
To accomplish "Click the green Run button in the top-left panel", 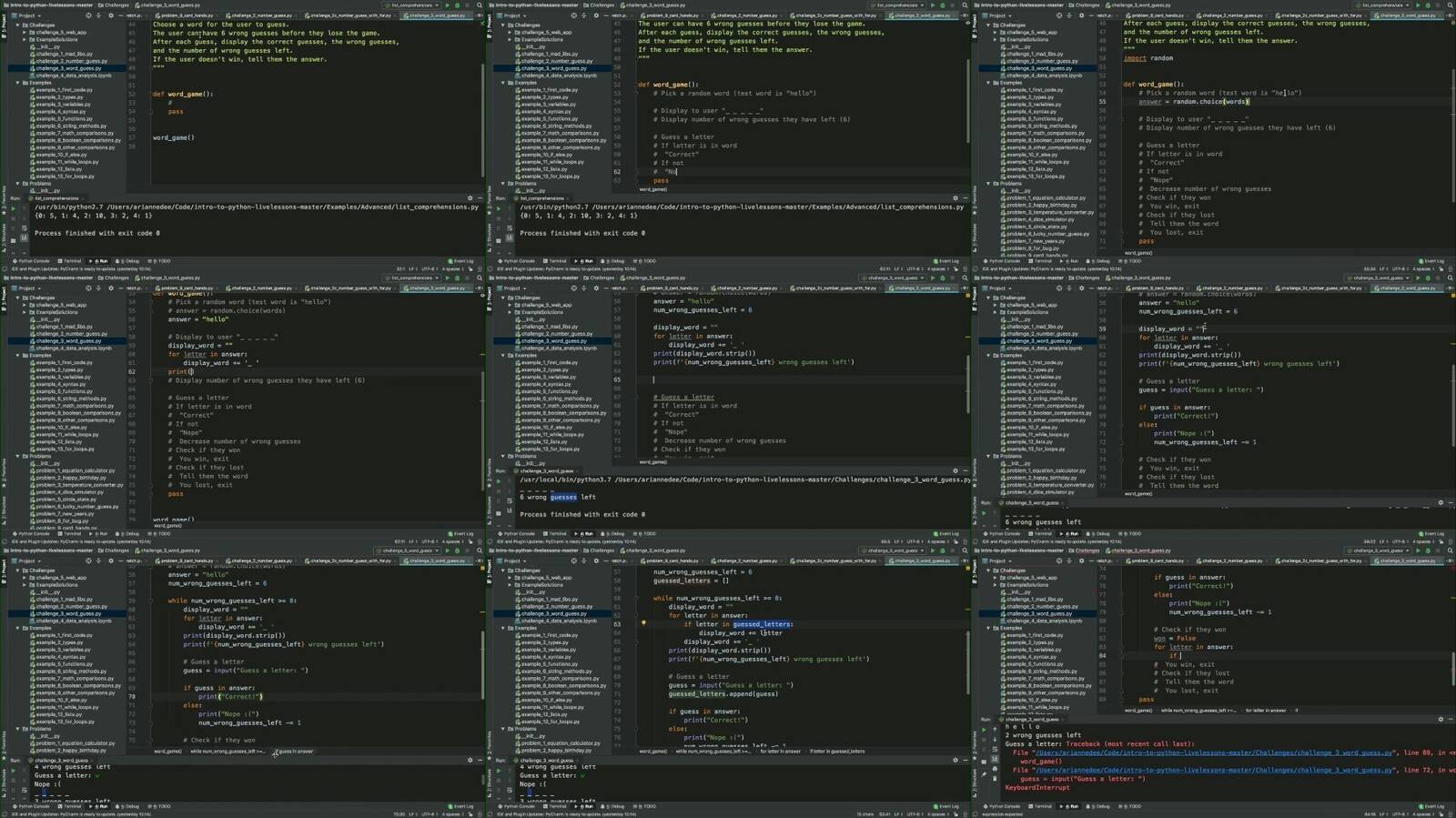I will click(x=447, y=5).
